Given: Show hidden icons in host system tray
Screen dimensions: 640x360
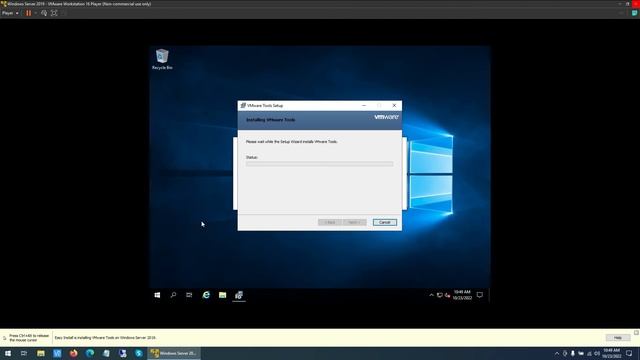Looking at the screenshot, I should [x=557, y=353].
